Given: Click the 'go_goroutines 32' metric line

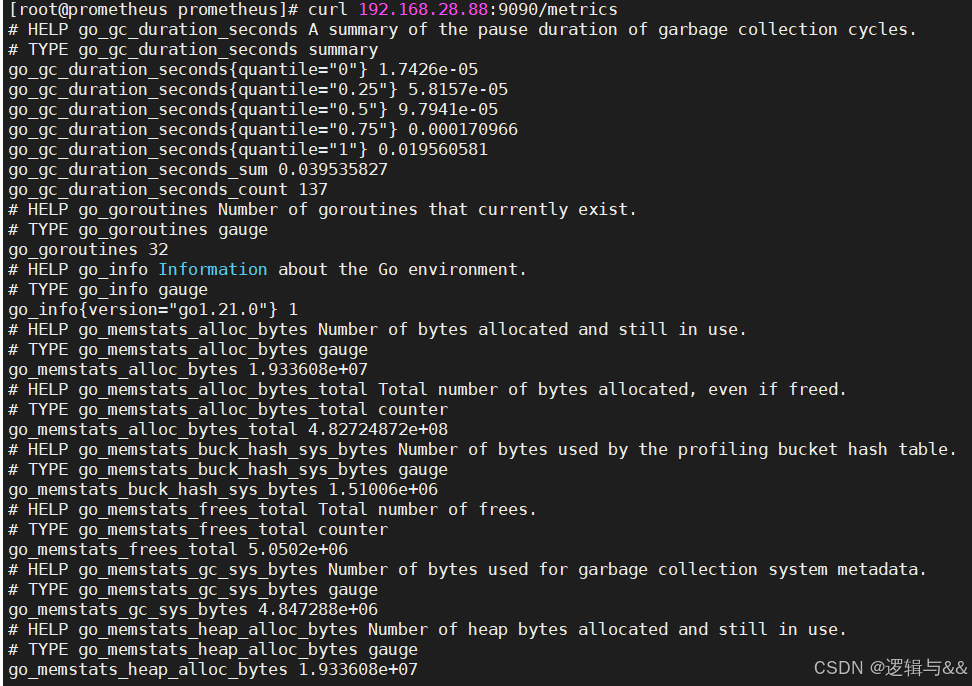Looking at the screenshot, I should coord(89,249).
